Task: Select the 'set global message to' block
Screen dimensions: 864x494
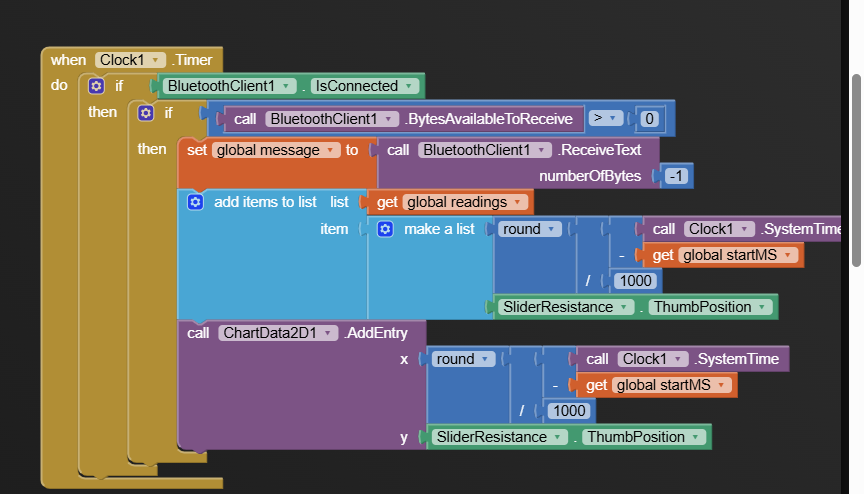Action: point(198,150)
